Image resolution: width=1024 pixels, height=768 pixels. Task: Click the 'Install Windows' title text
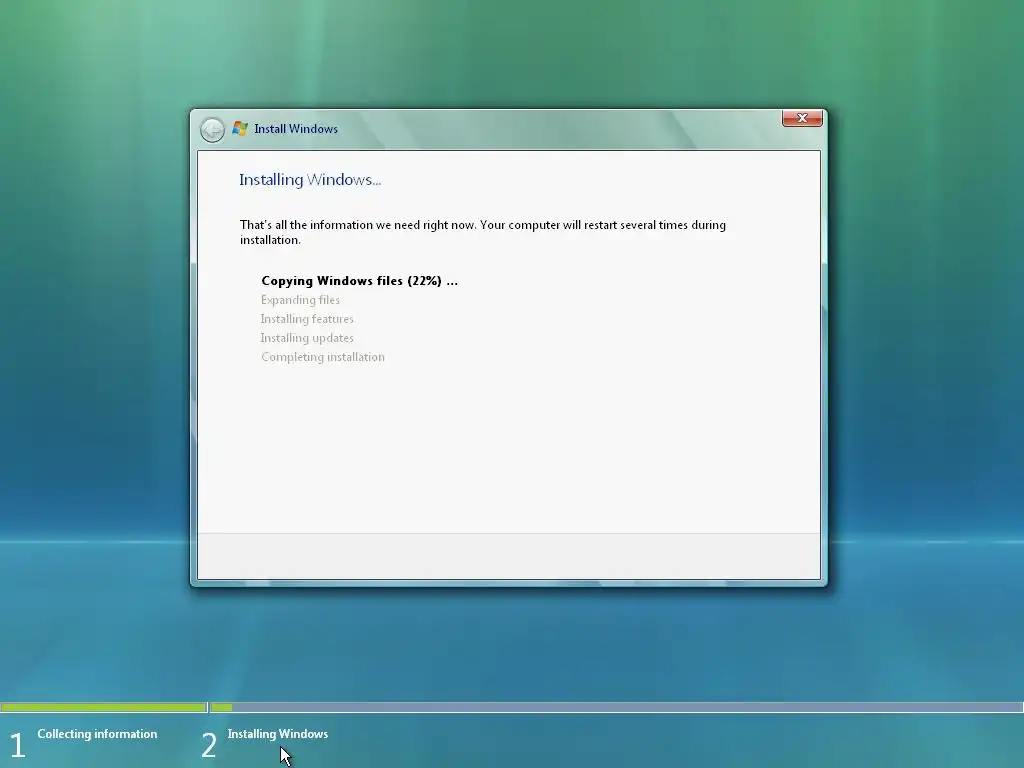click(x=296, y=129)
